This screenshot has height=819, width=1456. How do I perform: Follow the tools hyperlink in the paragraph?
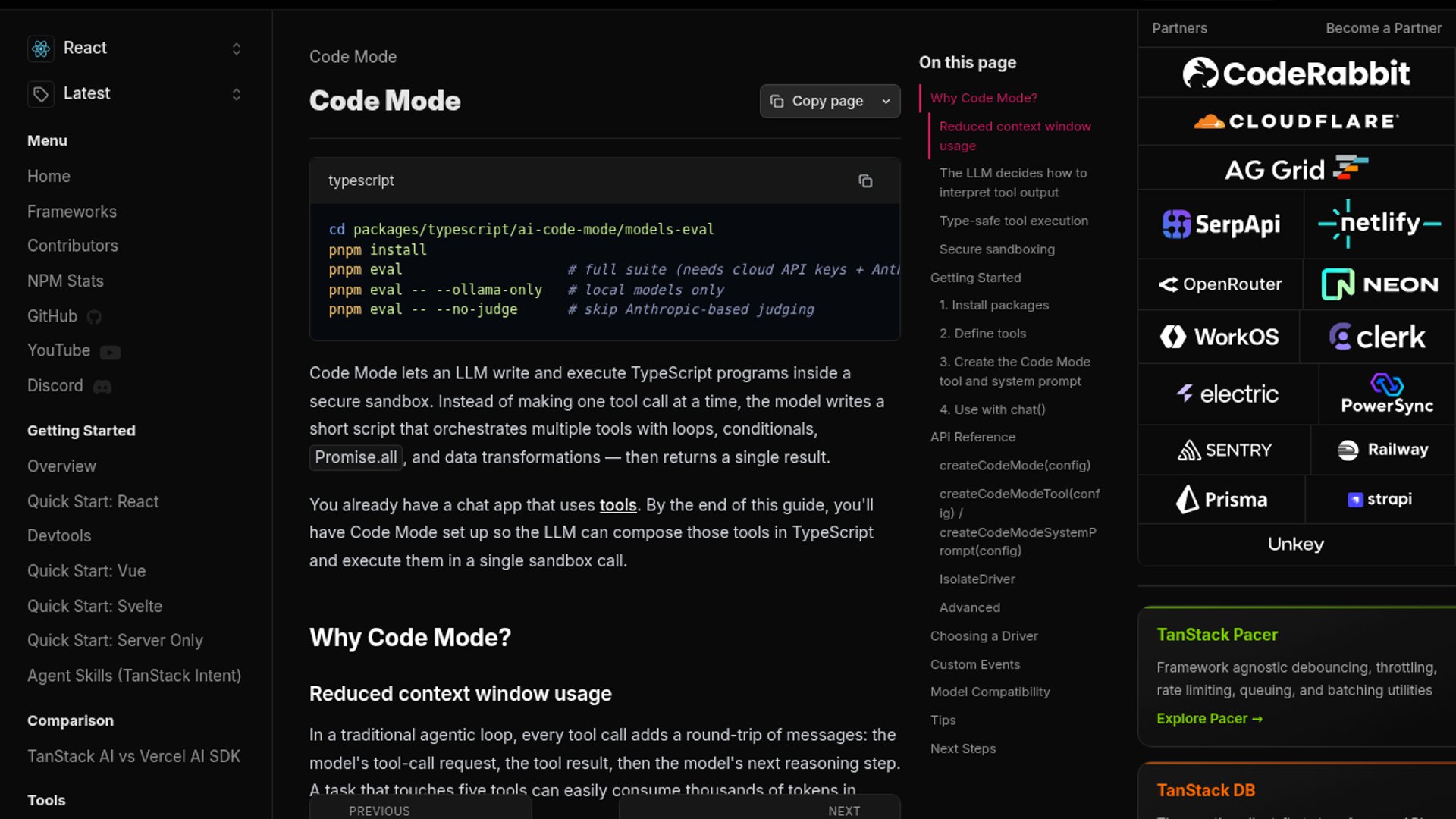coord(617,505)
